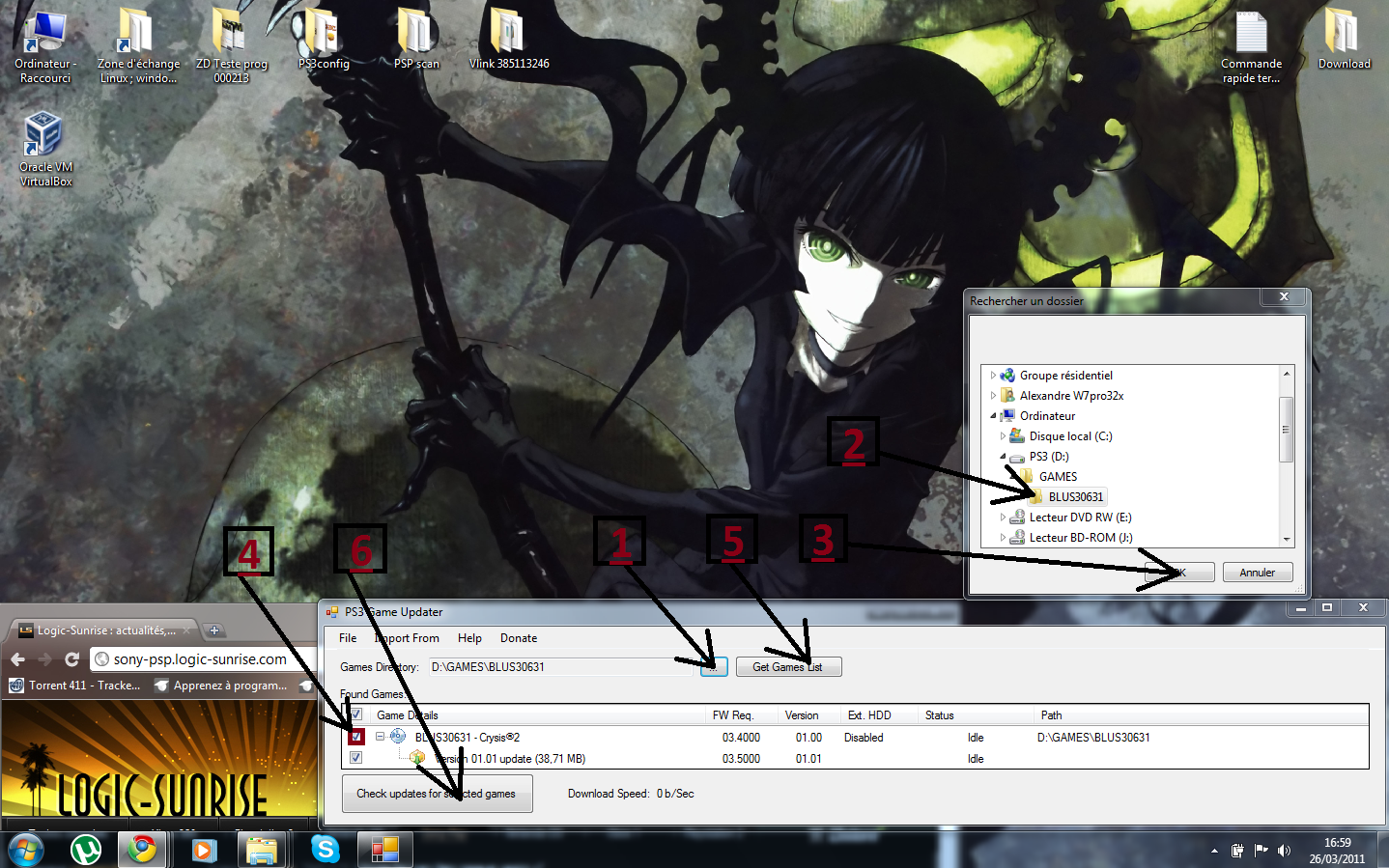Open the Zone d'échange Linux desktop folder
Screen dimensions: 1389x868
click(138, 46)
